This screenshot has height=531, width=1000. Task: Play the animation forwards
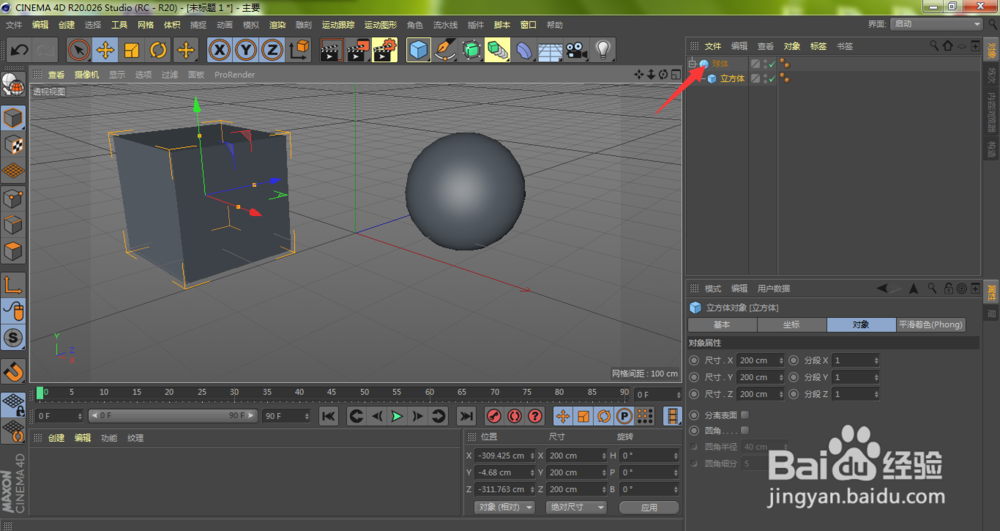(397, 416)
